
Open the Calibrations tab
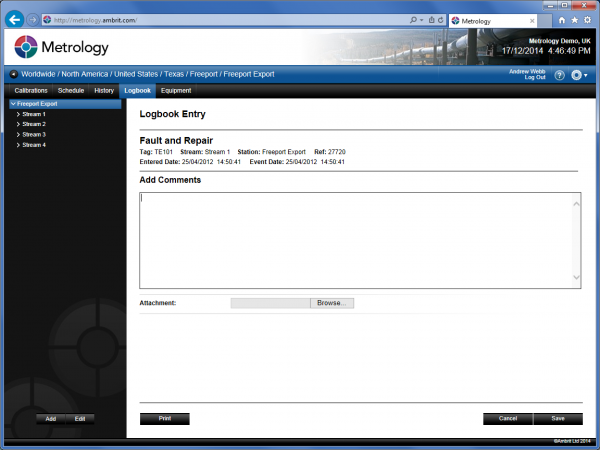coord(31,91)
